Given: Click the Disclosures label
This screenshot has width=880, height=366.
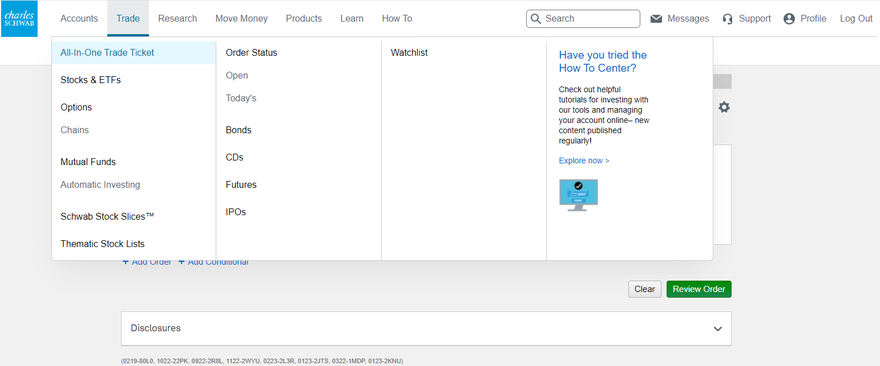Looking at the screenshot, I should 155,328.
